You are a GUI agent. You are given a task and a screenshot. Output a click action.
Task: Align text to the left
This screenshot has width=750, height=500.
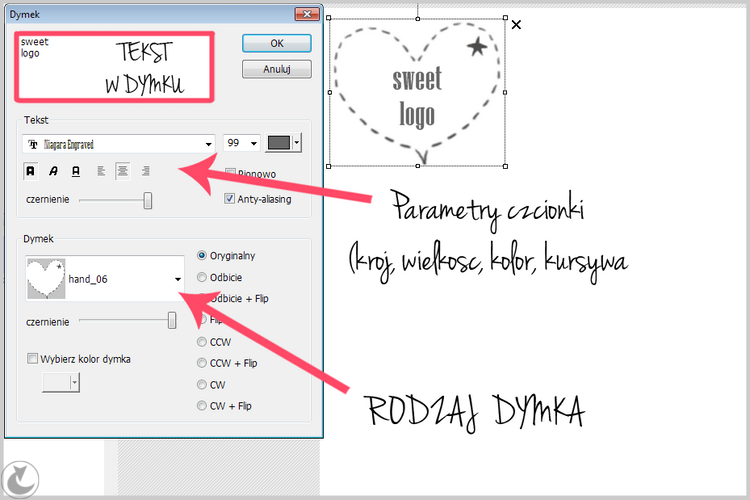(x=101, y=171)
